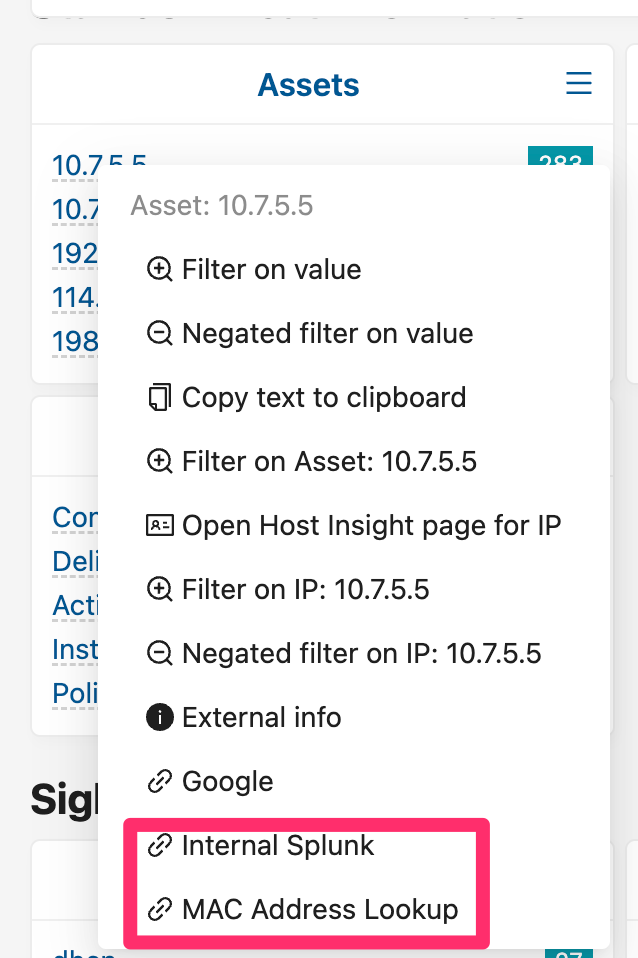
Task: Click the magnifier icon beside Filter on value
Action: point(159,270)
